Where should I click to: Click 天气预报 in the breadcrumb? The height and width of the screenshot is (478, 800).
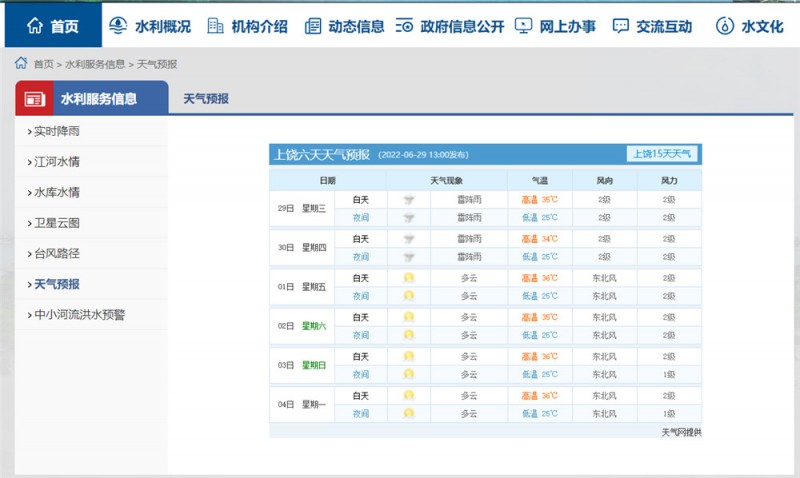pos(157,64)
